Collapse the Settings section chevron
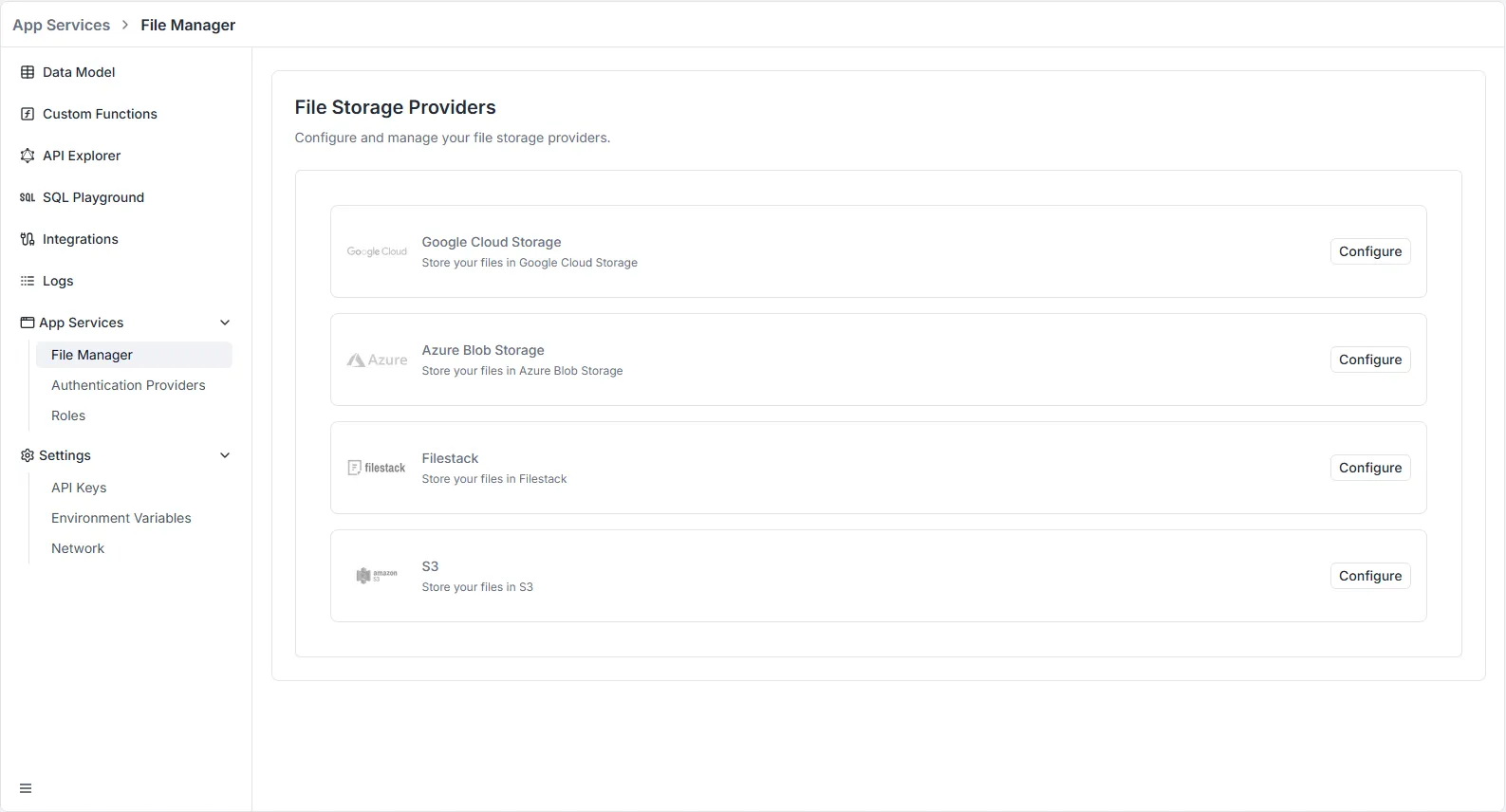This screenshot has width=1506, height=812. click(x=225, y=455)
